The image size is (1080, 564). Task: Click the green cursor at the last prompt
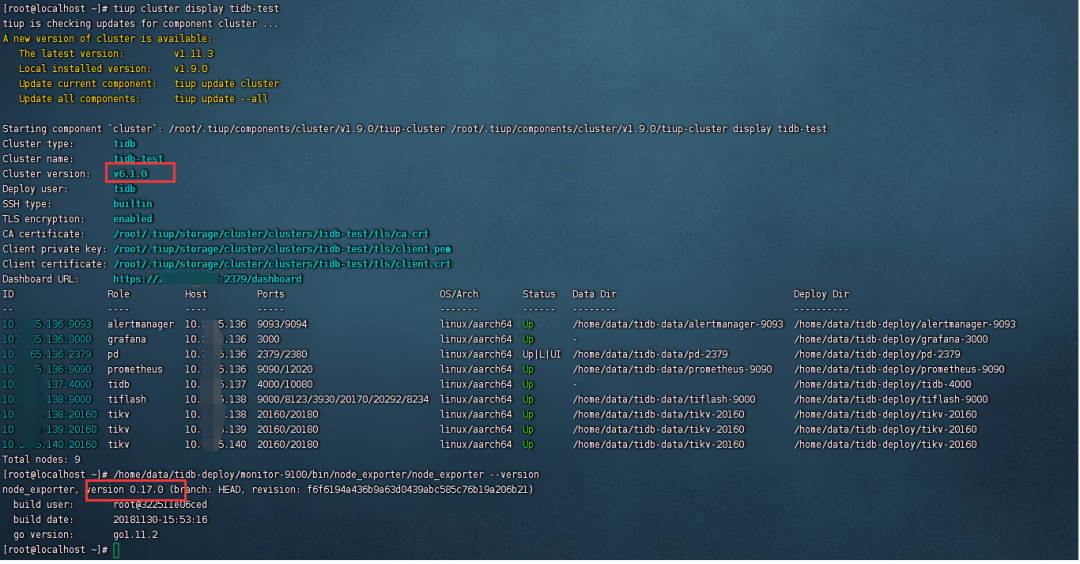coord(116,550)
